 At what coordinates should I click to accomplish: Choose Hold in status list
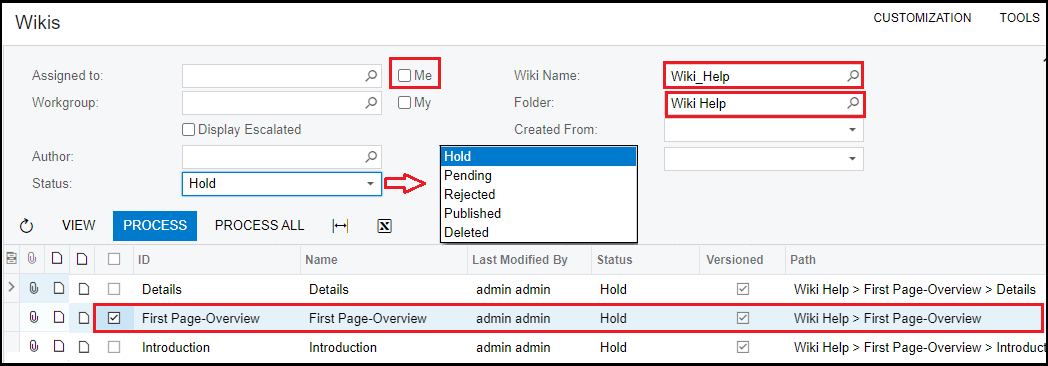point(539,157)
